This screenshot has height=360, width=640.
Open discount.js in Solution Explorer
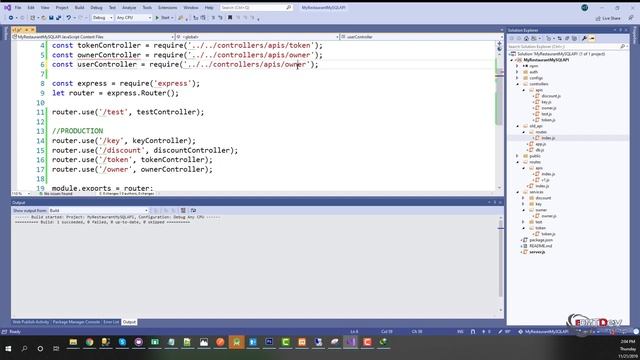click(x=551, y=96)
